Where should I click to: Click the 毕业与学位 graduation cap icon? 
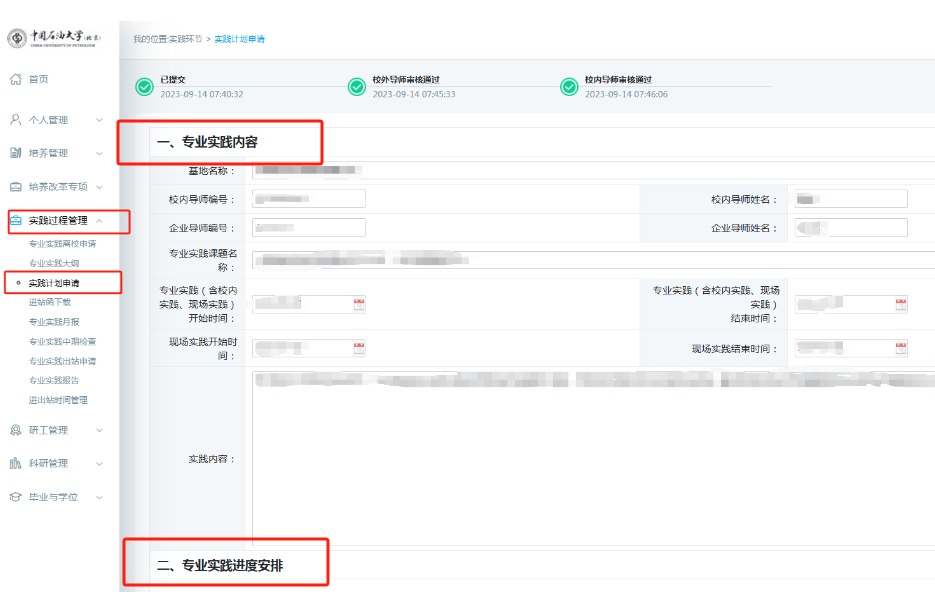click(15, 497)
